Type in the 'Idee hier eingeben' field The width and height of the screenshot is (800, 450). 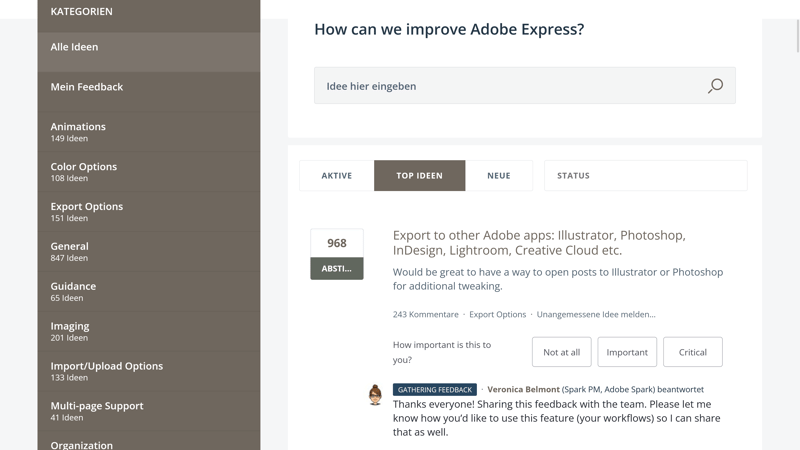[x=510, y=86]
